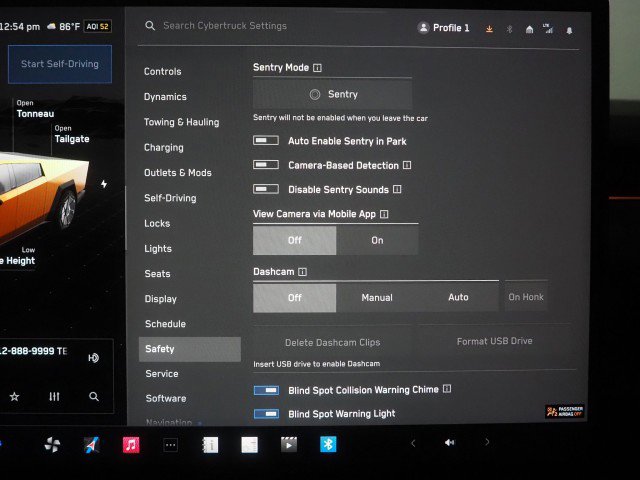Open Display settings section
The width and height of the screenshot is (640, 480).
pos(160,299)
